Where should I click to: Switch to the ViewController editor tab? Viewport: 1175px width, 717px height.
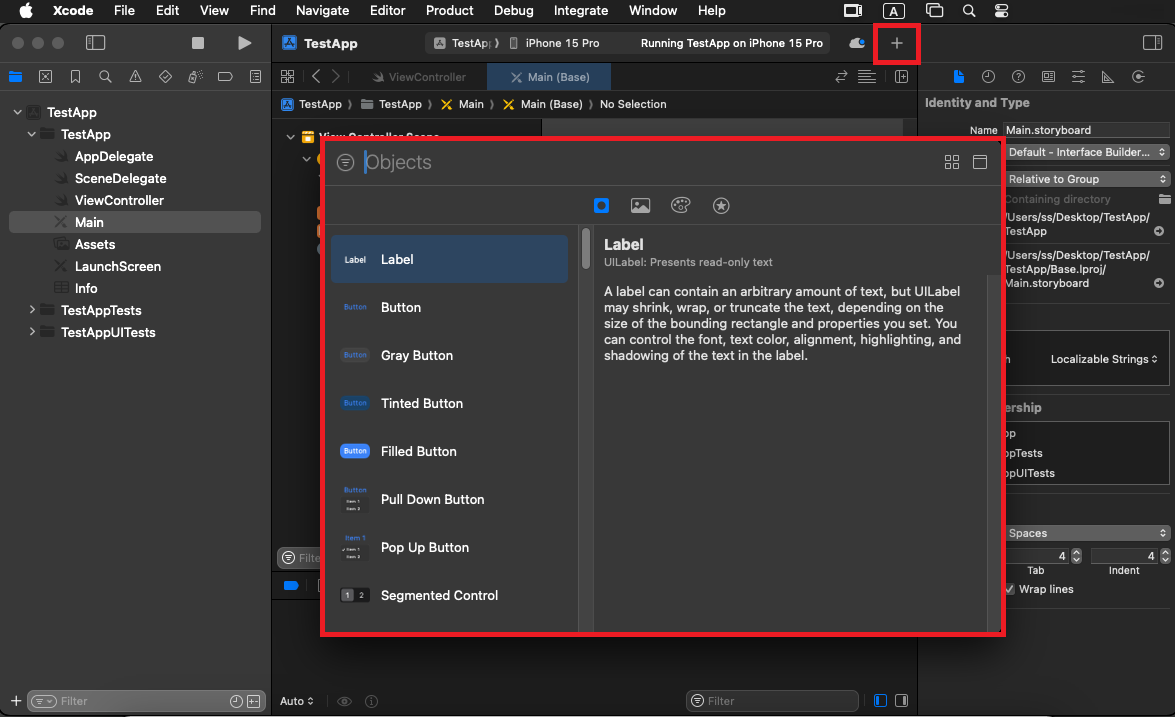tap(419, 77)
